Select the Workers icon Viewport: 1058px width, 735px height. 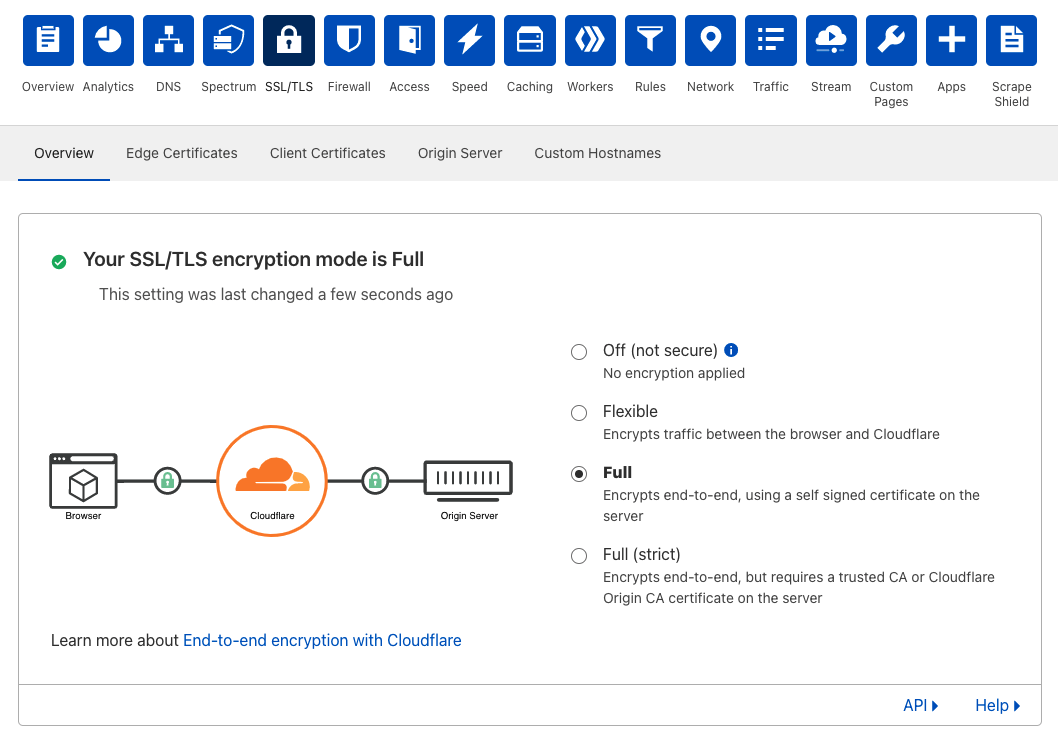tap(590, 40)
